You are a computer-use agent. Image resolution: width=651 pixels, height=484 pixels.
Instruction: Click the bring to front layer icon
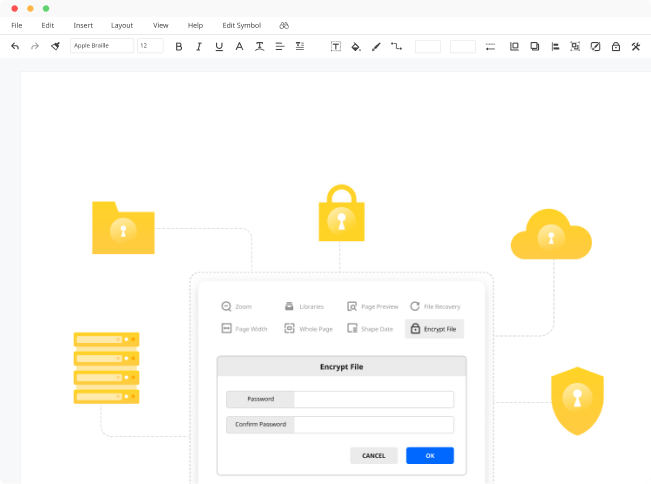514,46
